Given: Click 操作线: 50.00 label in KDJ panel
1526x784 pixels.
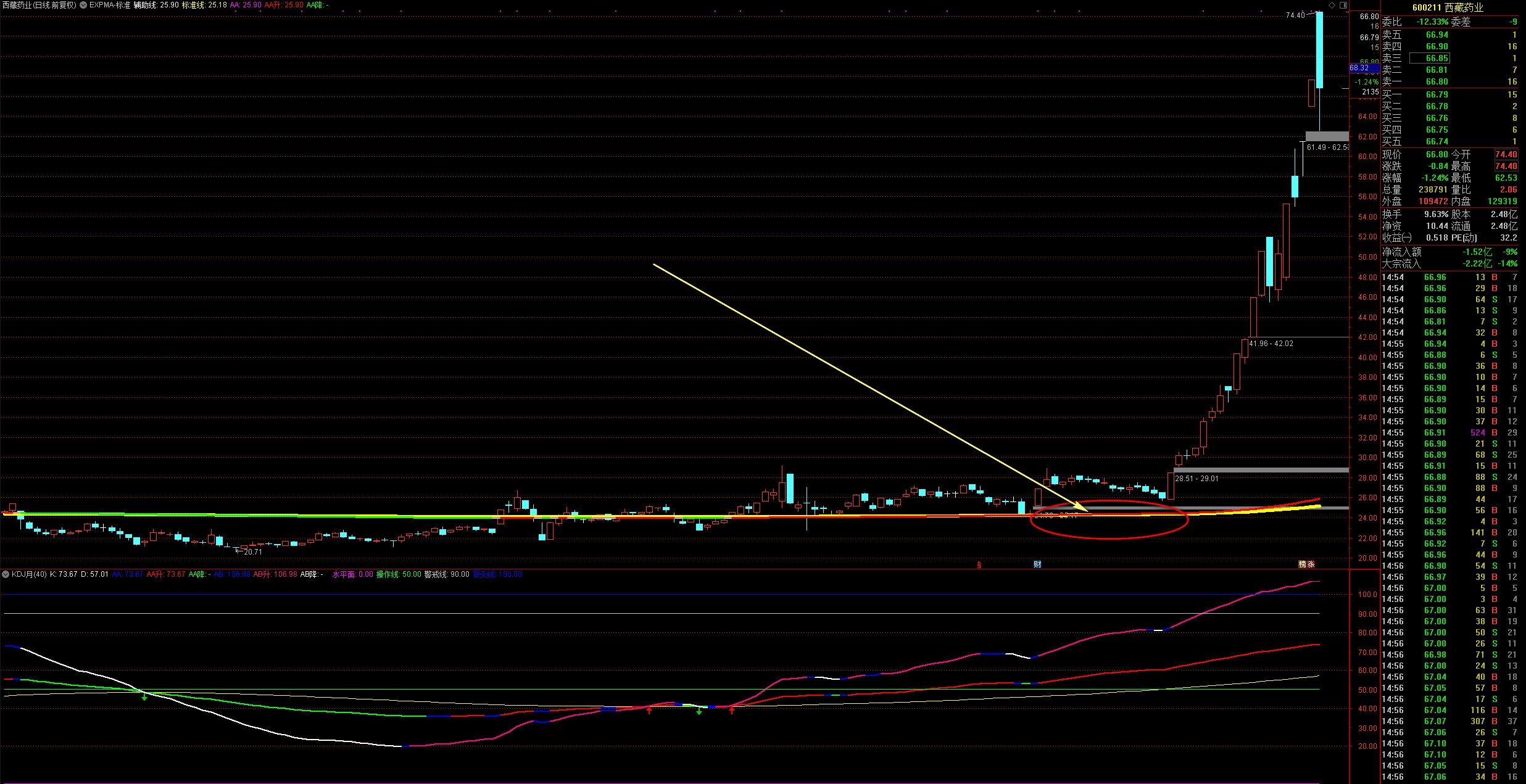Looking at the screenshot, I should (399, 574).
